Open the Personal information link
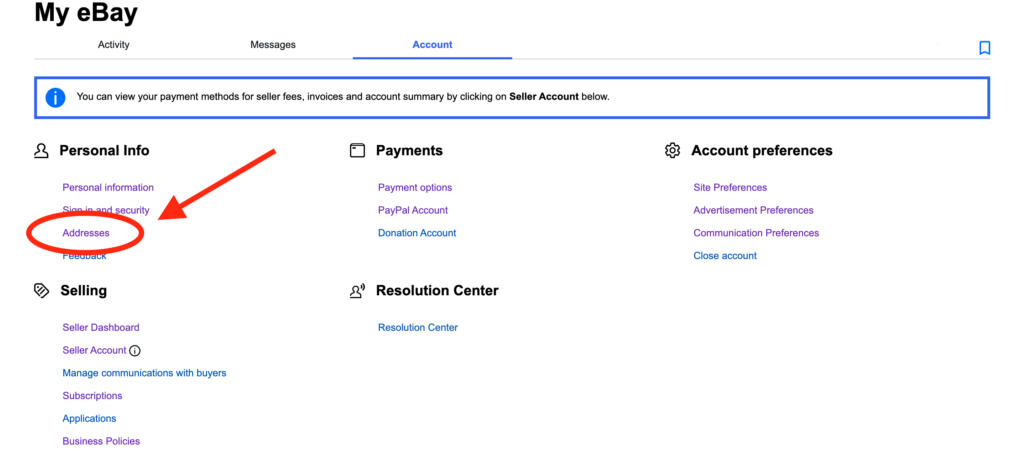The width and height of the screenshot is (1024, 457). click(x=108, y=187)
